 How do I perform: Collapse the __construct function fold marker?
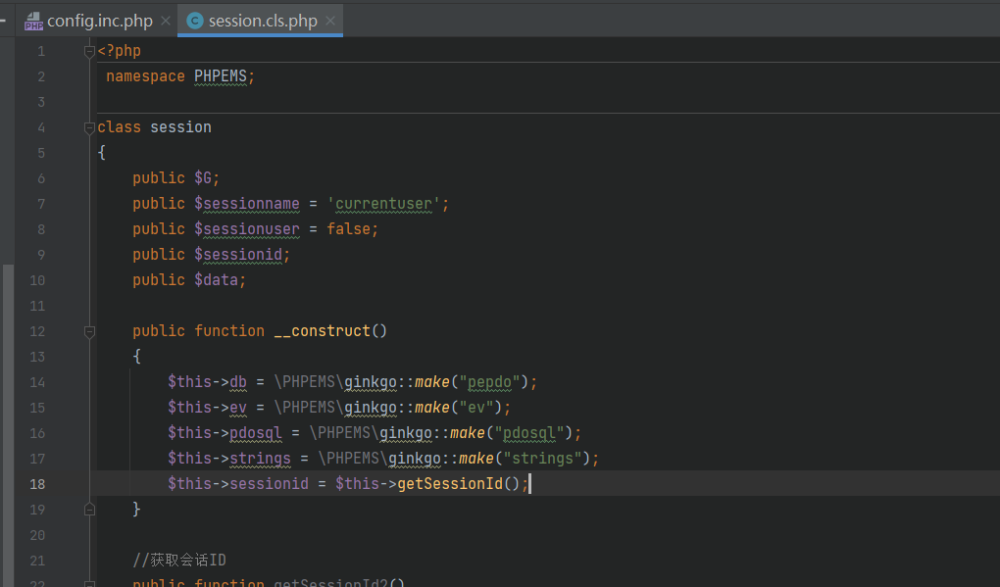(89, 332)
